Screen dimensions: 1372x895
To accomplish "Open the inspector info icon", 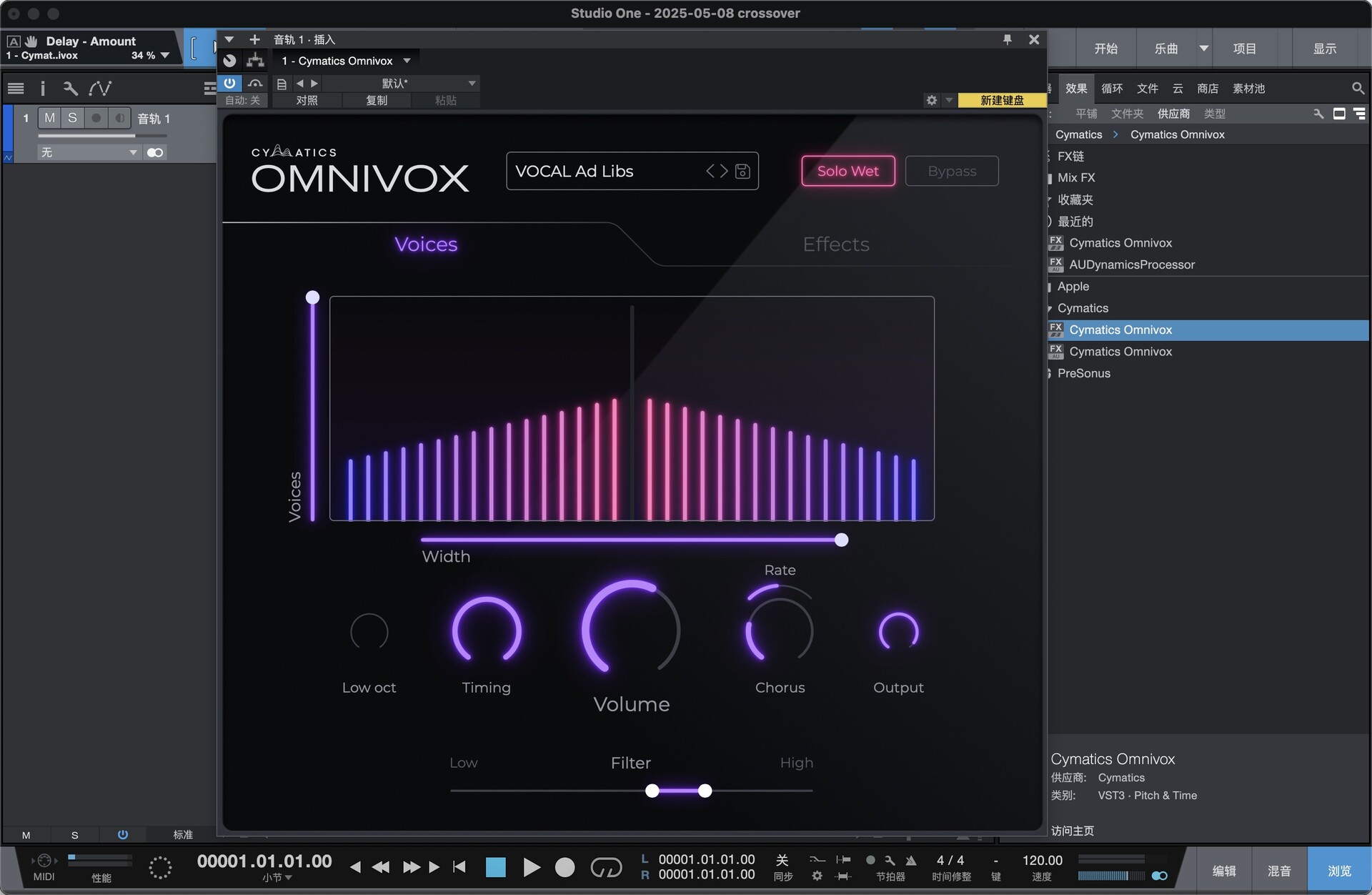I will click(x=43, y=88).
